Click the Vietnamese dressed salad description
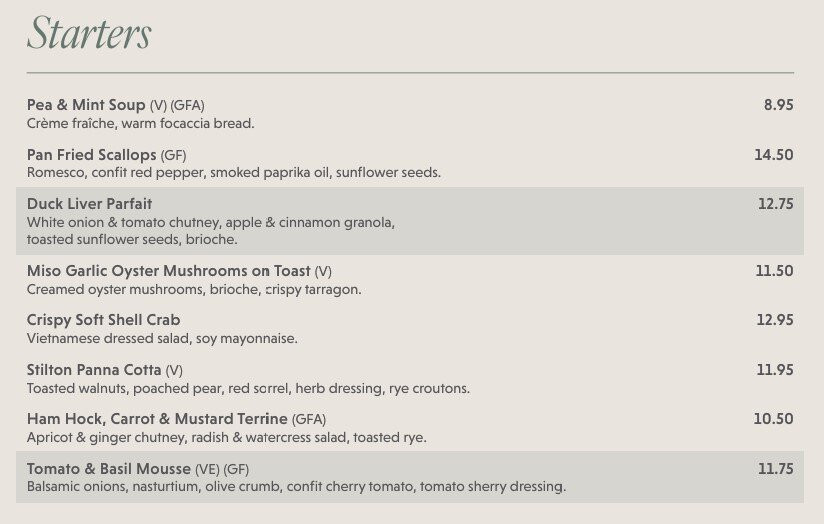The width and height of the screenshot is (824, 524). [x=162, y=338]
